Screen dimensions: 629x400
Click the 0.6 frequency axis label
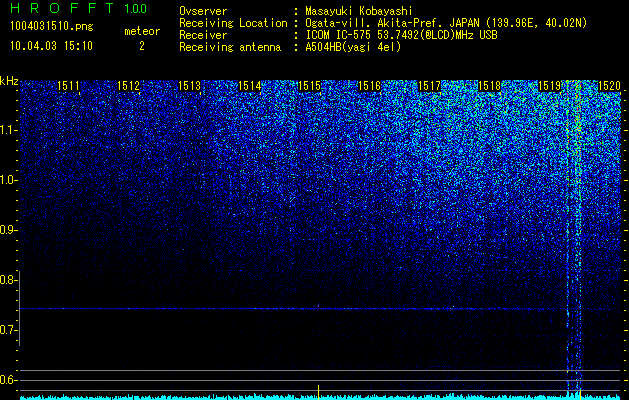(x=8, y=380)
